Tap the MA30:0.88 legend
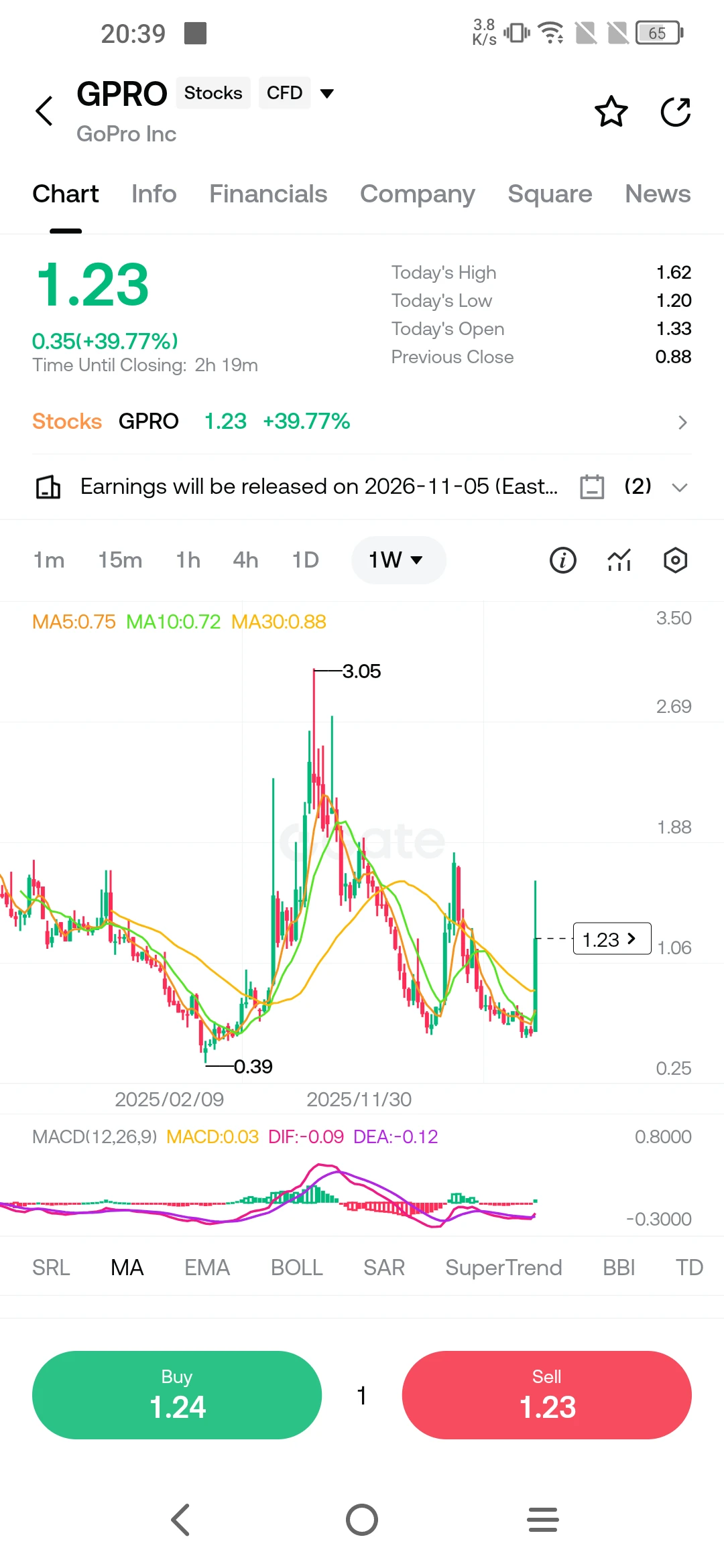Viewport: 724px width, 1568px height. tap(279, 622)
